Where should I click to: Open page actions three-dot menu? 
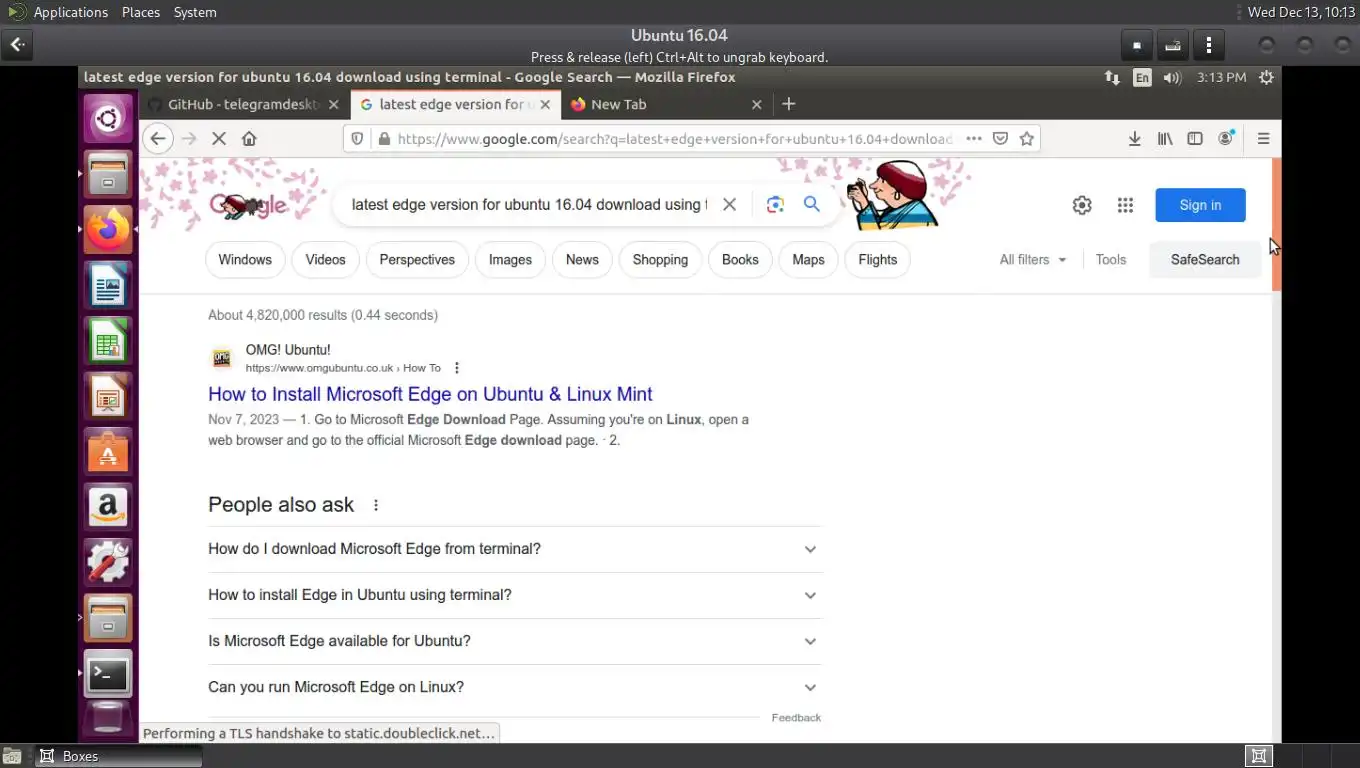(973, 139)
